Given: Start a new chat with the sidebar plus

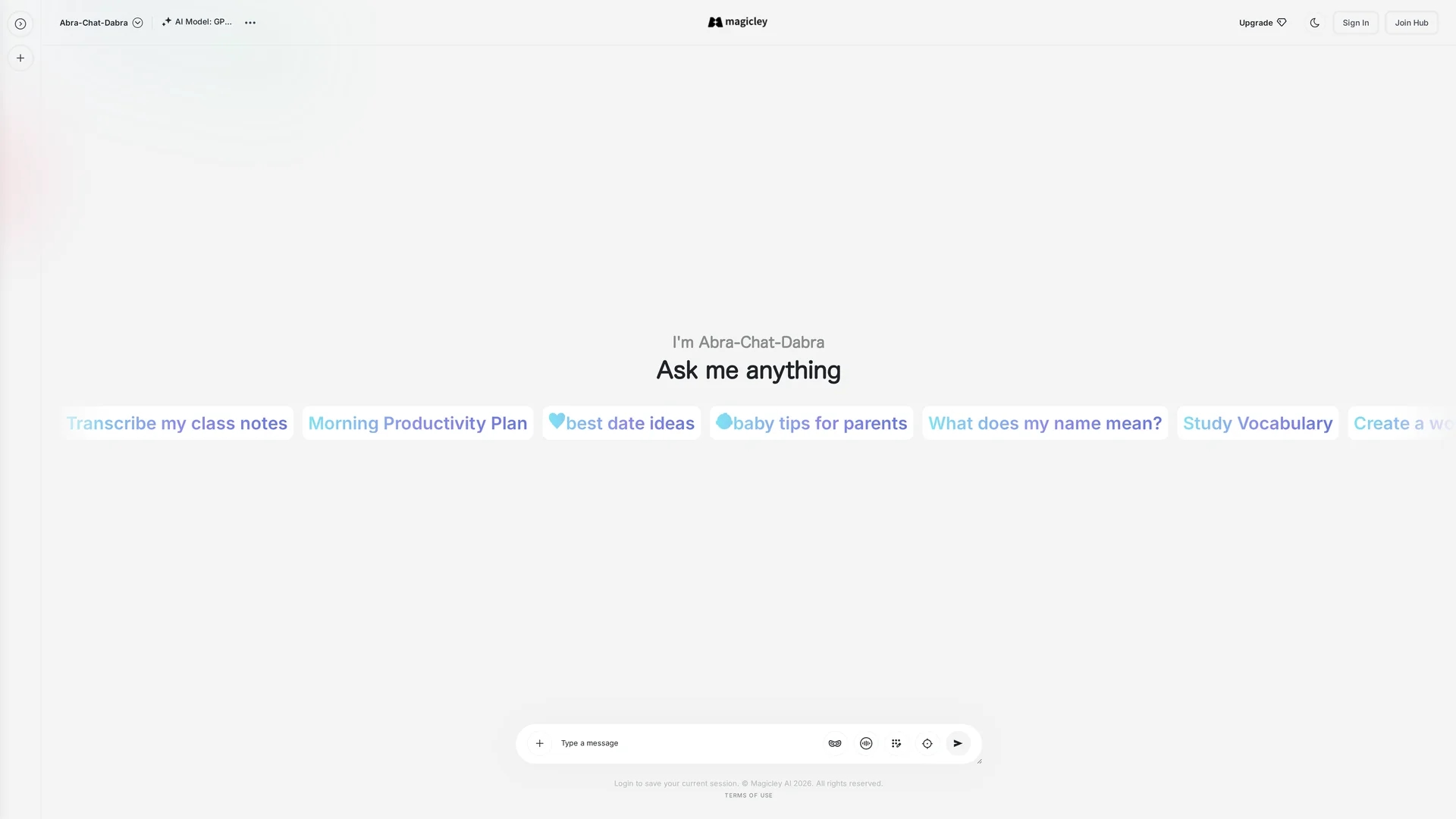Looking at the screenshot, I should coord(20,58).
